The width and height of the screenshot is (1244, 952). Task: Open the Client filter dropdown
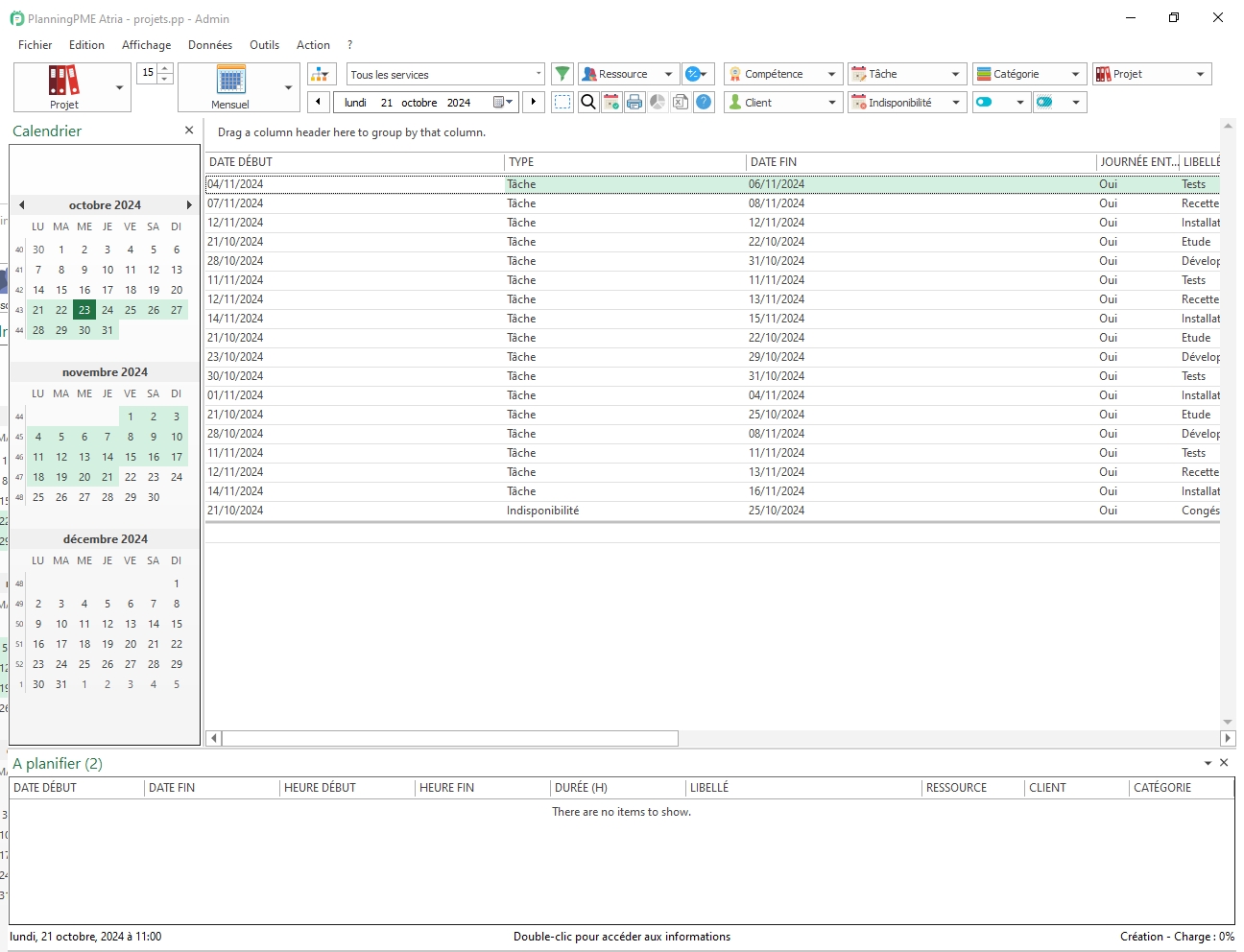point(783,102)
